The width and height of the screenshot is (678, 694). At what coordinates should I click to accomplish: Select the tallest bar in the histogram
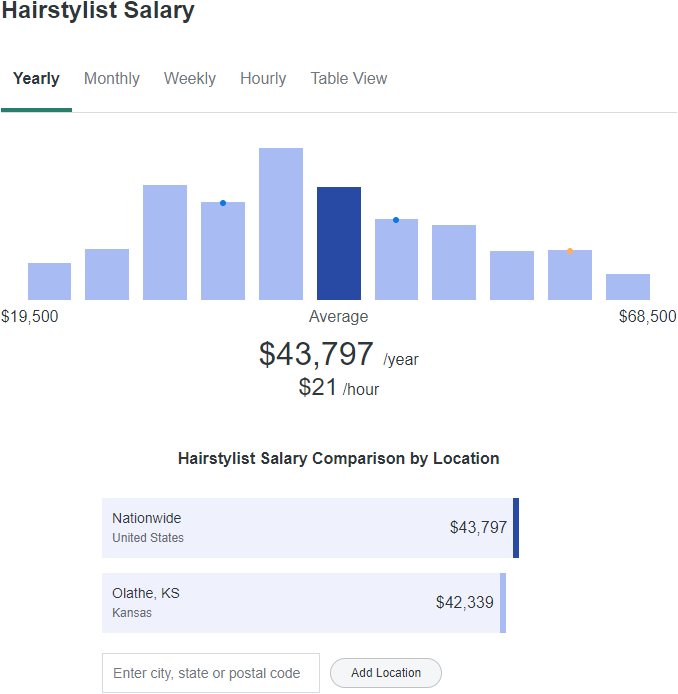click(281, 224)
